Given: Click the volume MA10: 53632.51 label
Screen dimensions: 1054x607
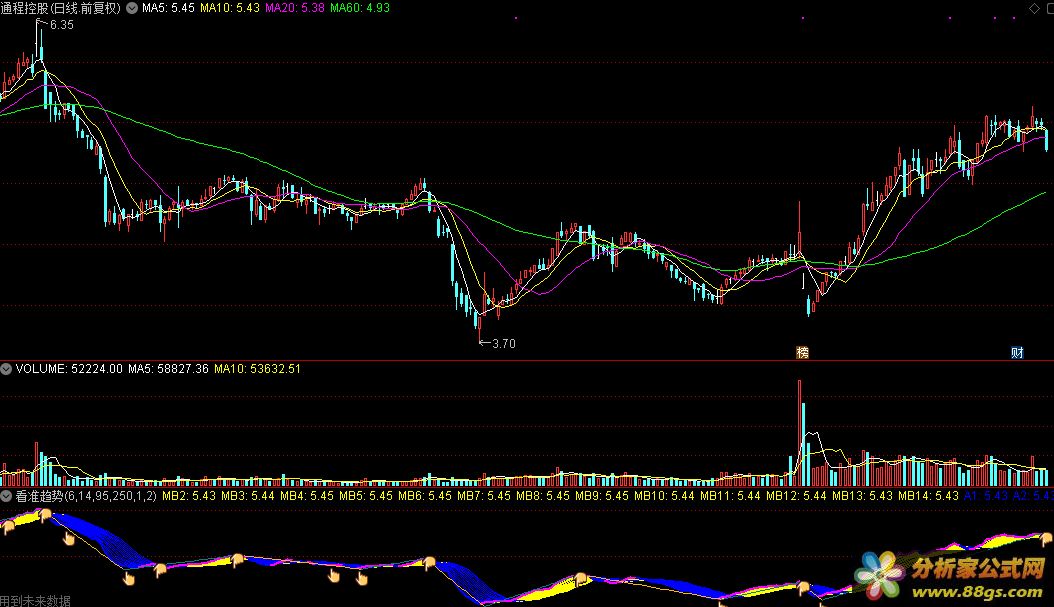Looking at the screenshot, I should pyautogui.click(x=257, y=368).
